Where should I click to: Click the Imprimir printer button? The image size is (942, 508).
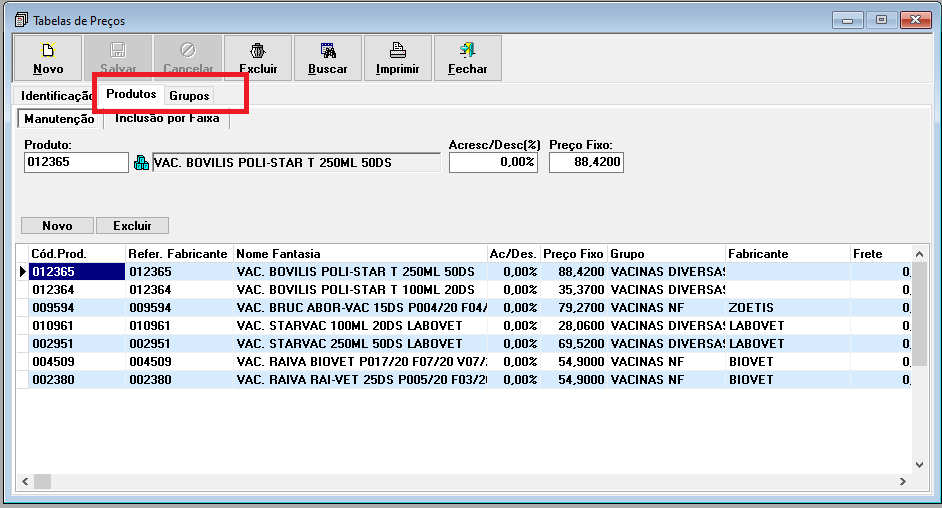coord(398,58)
